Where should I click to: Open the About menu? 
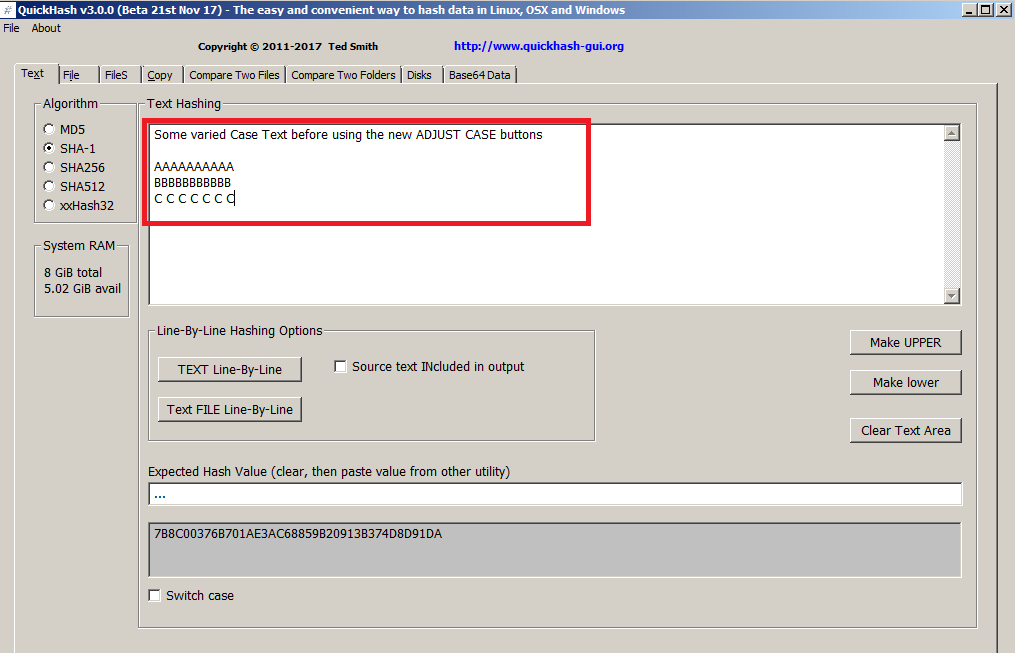coord(46,28)
